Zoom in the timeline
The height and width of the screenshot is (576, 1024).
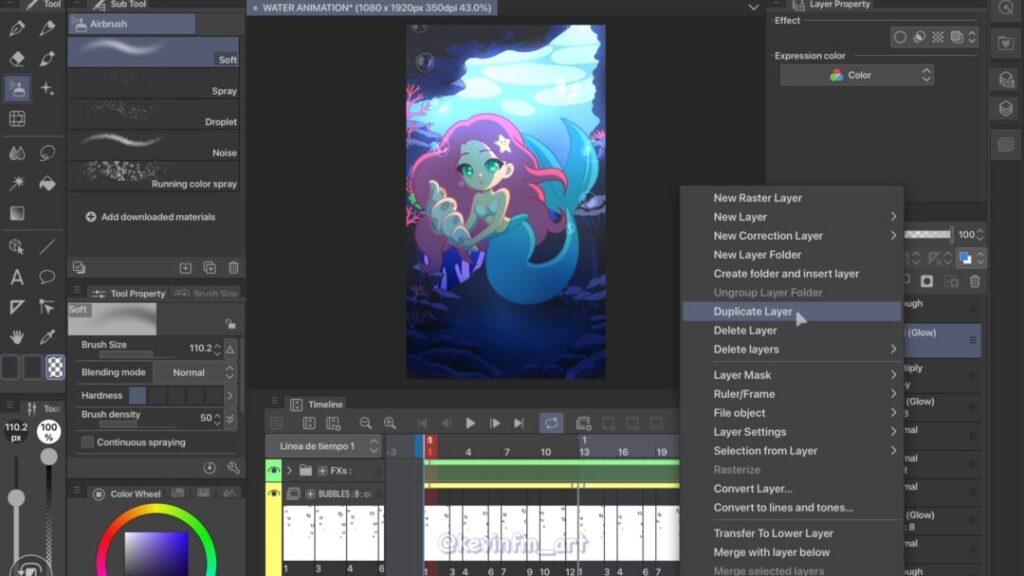390,423
